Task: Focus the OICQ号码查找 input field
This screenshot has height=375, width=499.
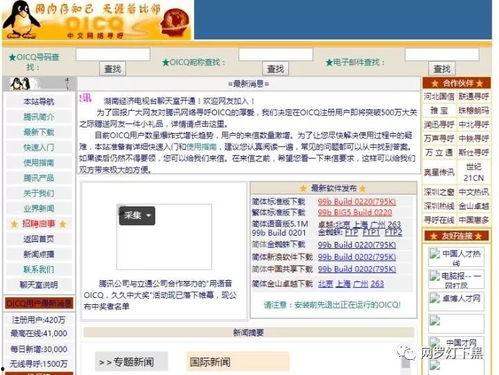Action: click(113, 54)
